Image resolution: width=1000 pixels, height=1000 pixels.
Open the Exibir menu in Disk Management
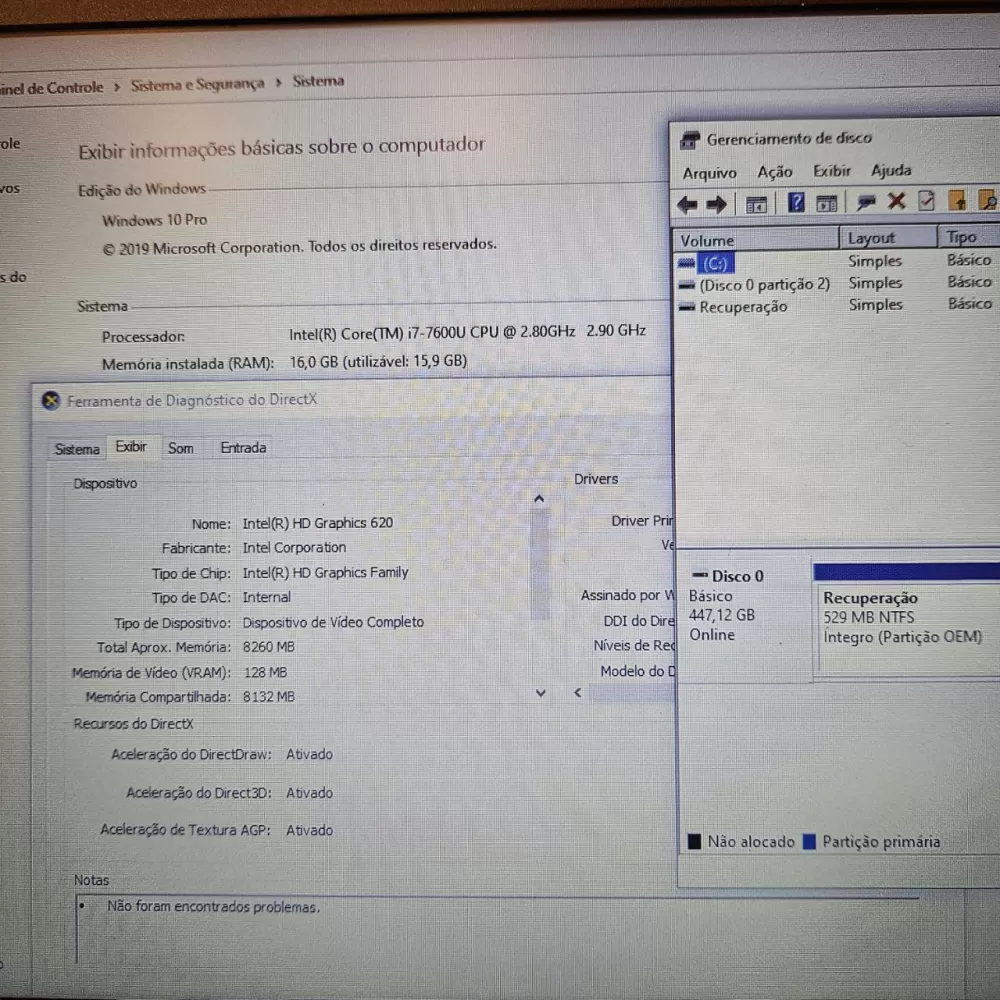pyautogui.click(x=831, y=172)
